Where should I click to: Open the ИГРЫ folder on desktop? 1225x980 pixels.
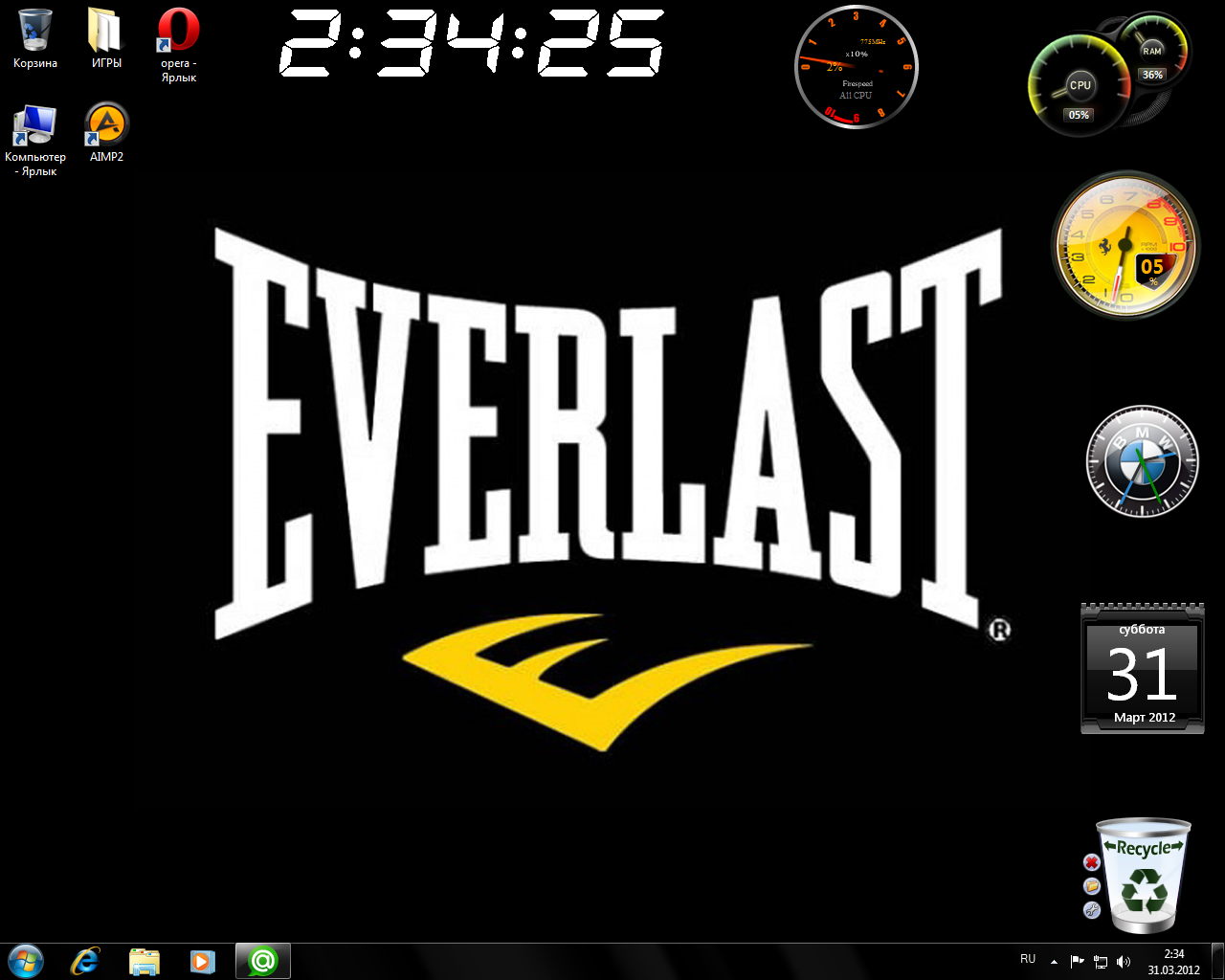pyautogui.click(x=106, y=32)
